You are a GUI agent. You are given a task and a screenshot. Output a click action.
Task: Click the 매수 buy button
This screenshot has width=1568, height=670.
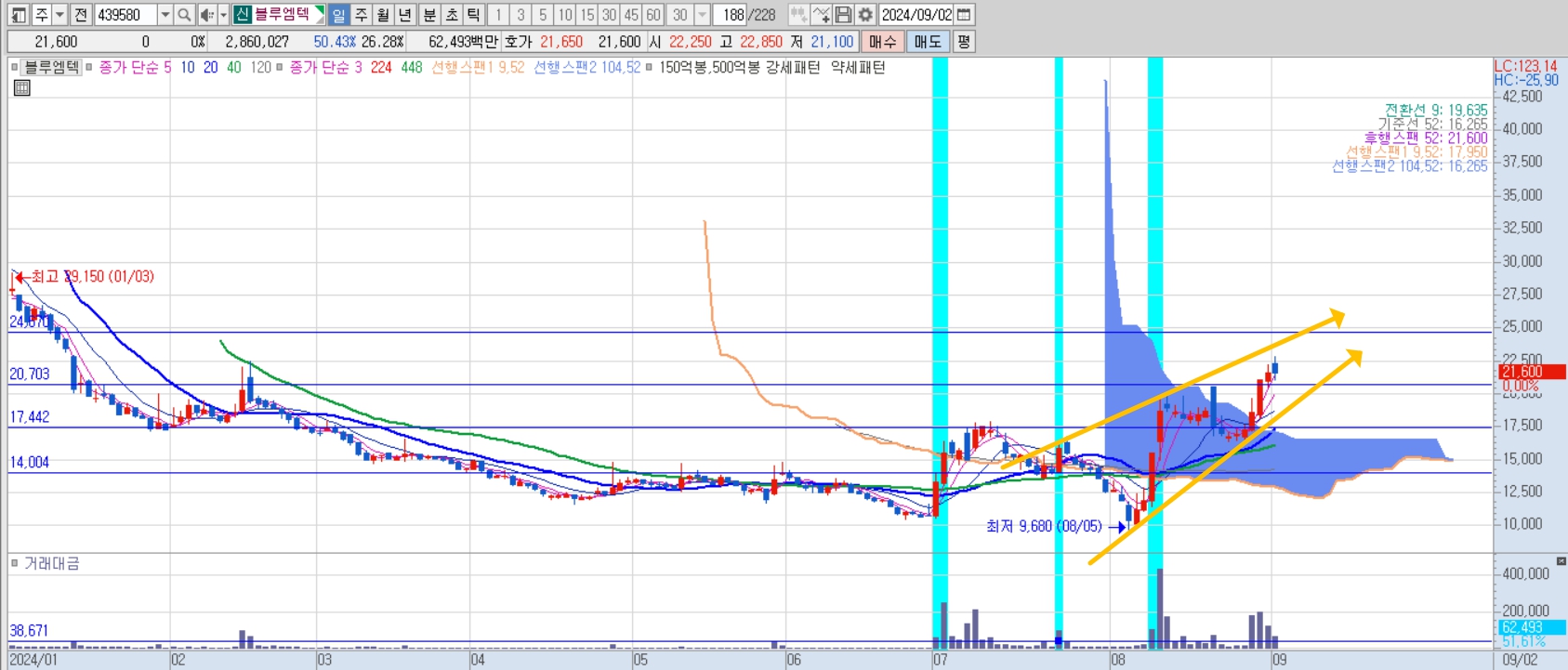[882, 42]
